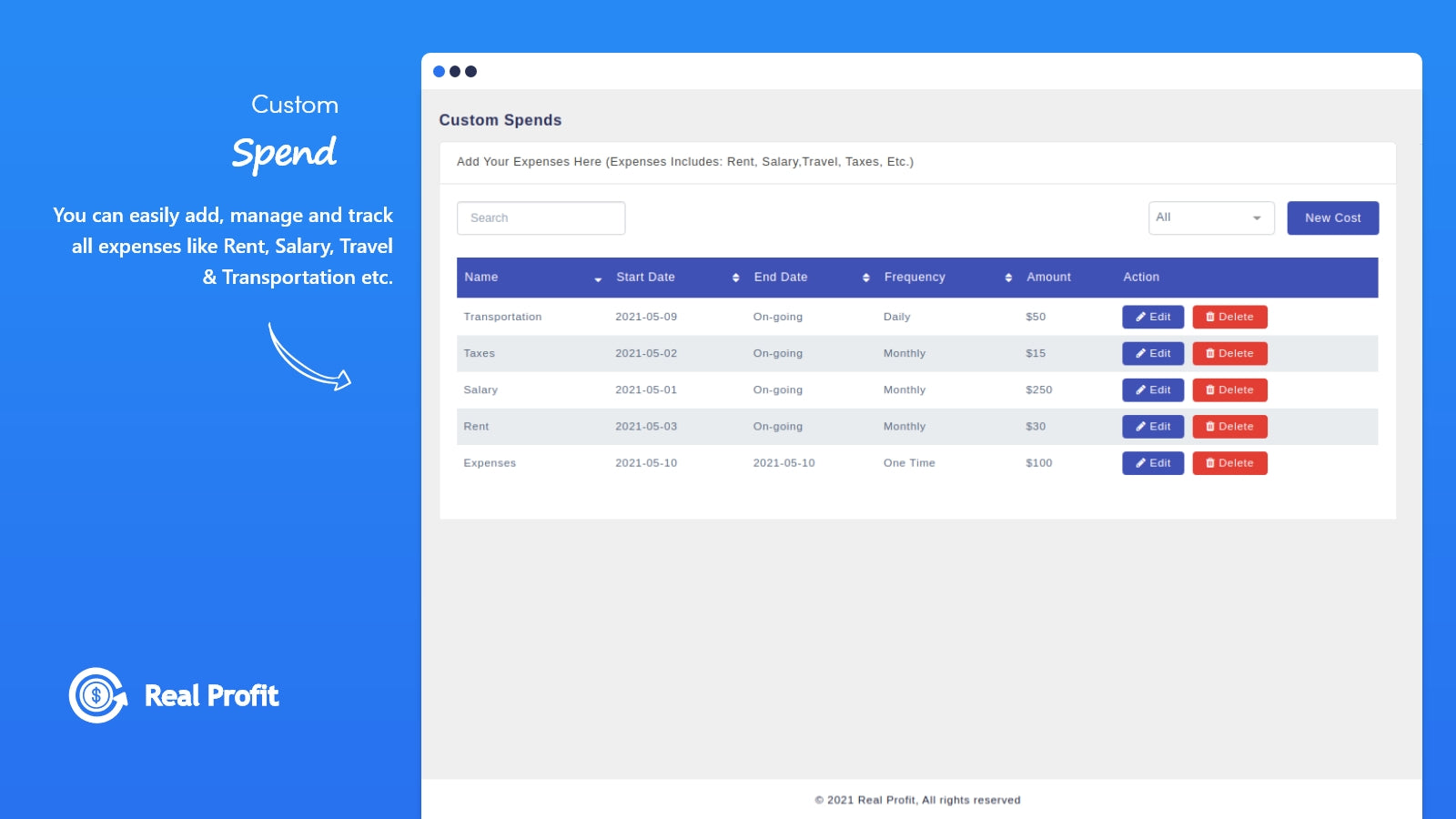Remove the Salary expense row
This screenshot has width=1456, height=819.
click(x=1229, y=389)
